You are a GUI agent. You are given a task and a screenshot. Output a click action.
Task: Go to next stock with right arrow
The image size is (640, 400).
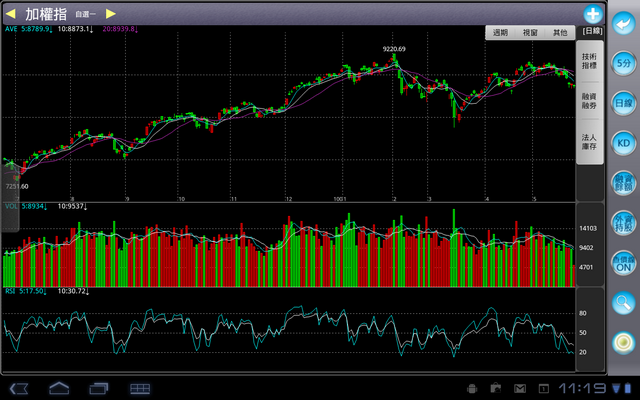[x=110, y=14]
